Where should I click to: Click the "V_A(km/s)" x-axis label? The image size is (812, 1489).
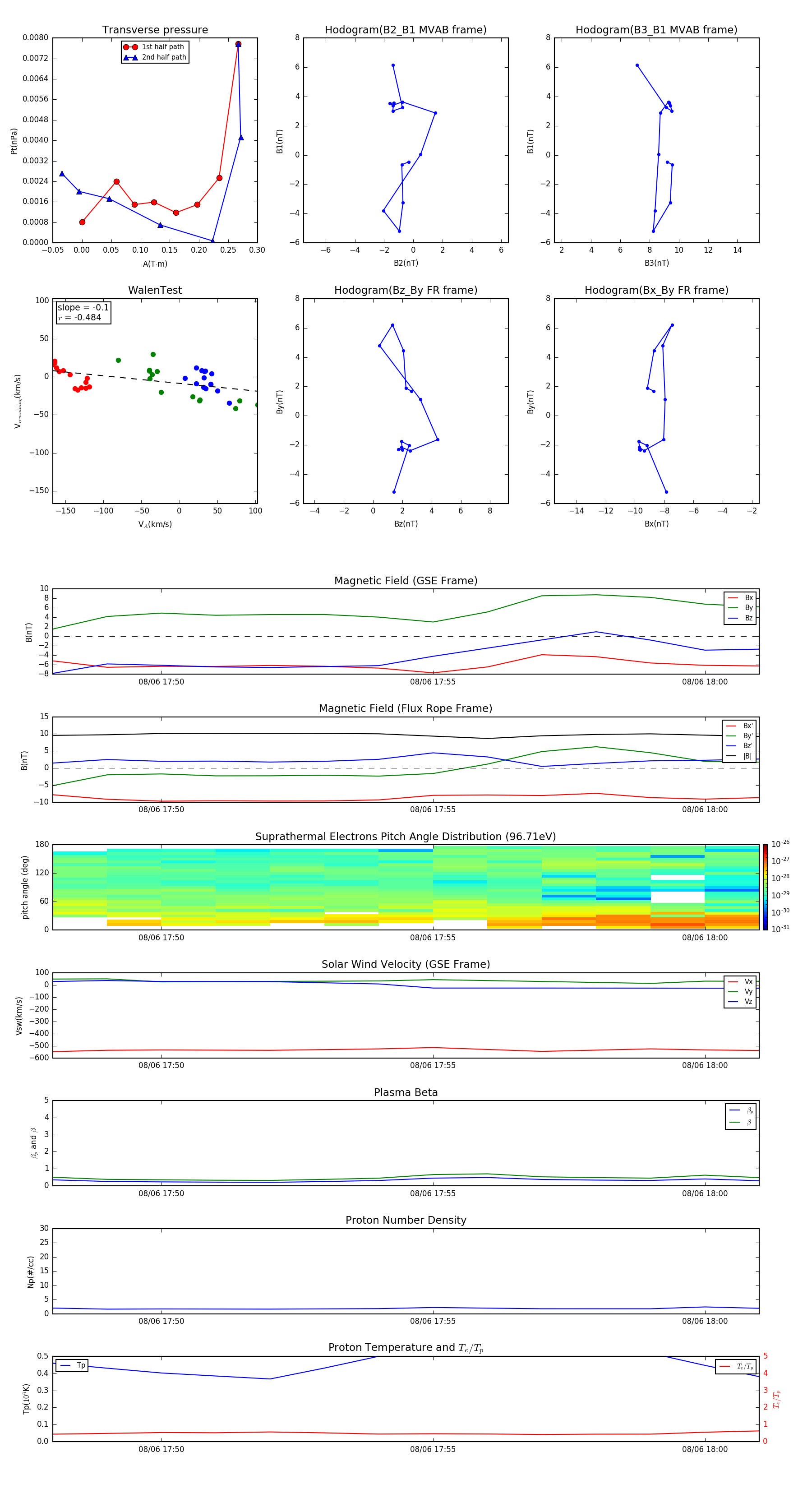[155, 524]
